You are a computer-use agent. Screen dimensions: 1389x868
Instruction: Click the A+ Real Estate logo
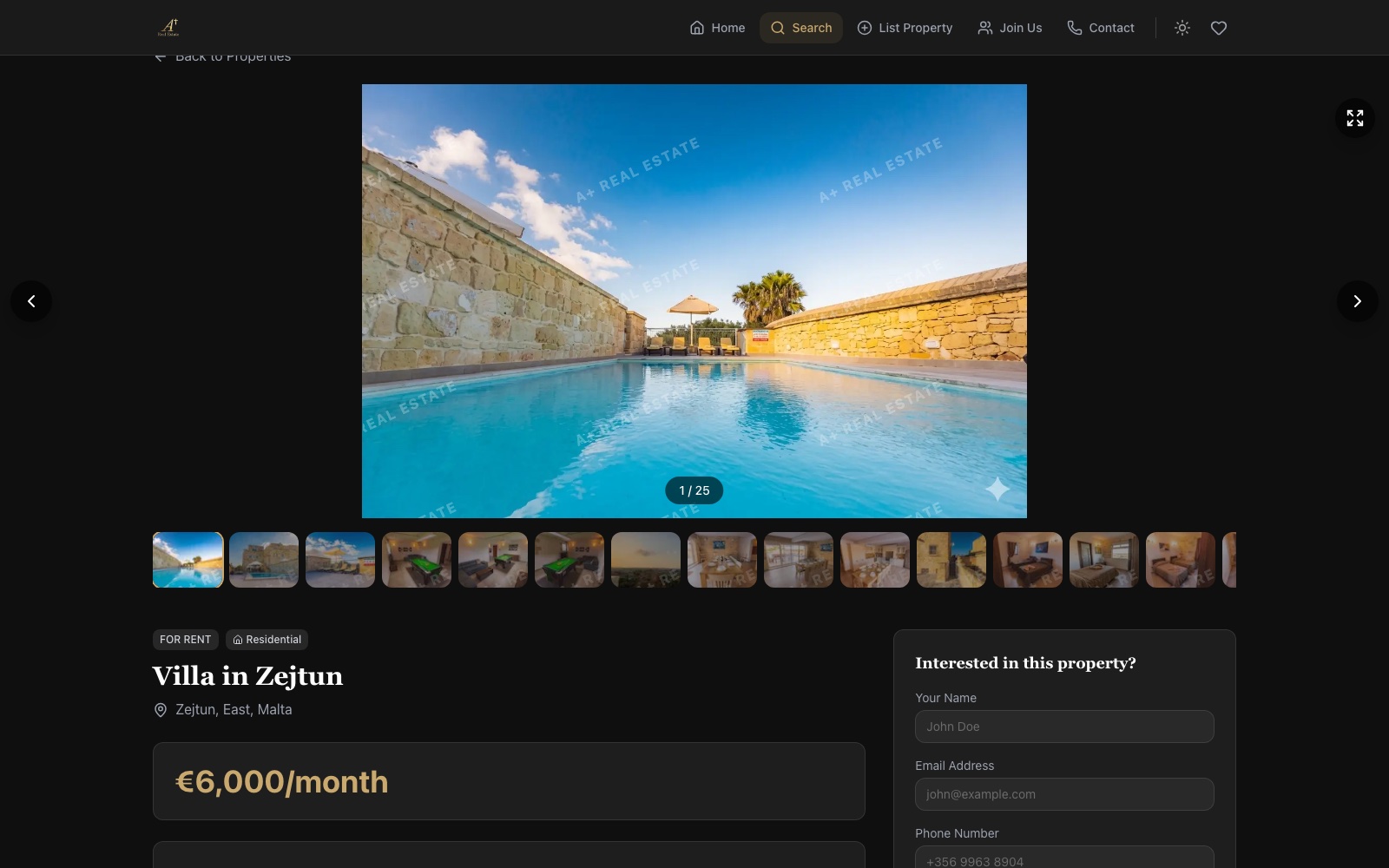pos(168,28)
